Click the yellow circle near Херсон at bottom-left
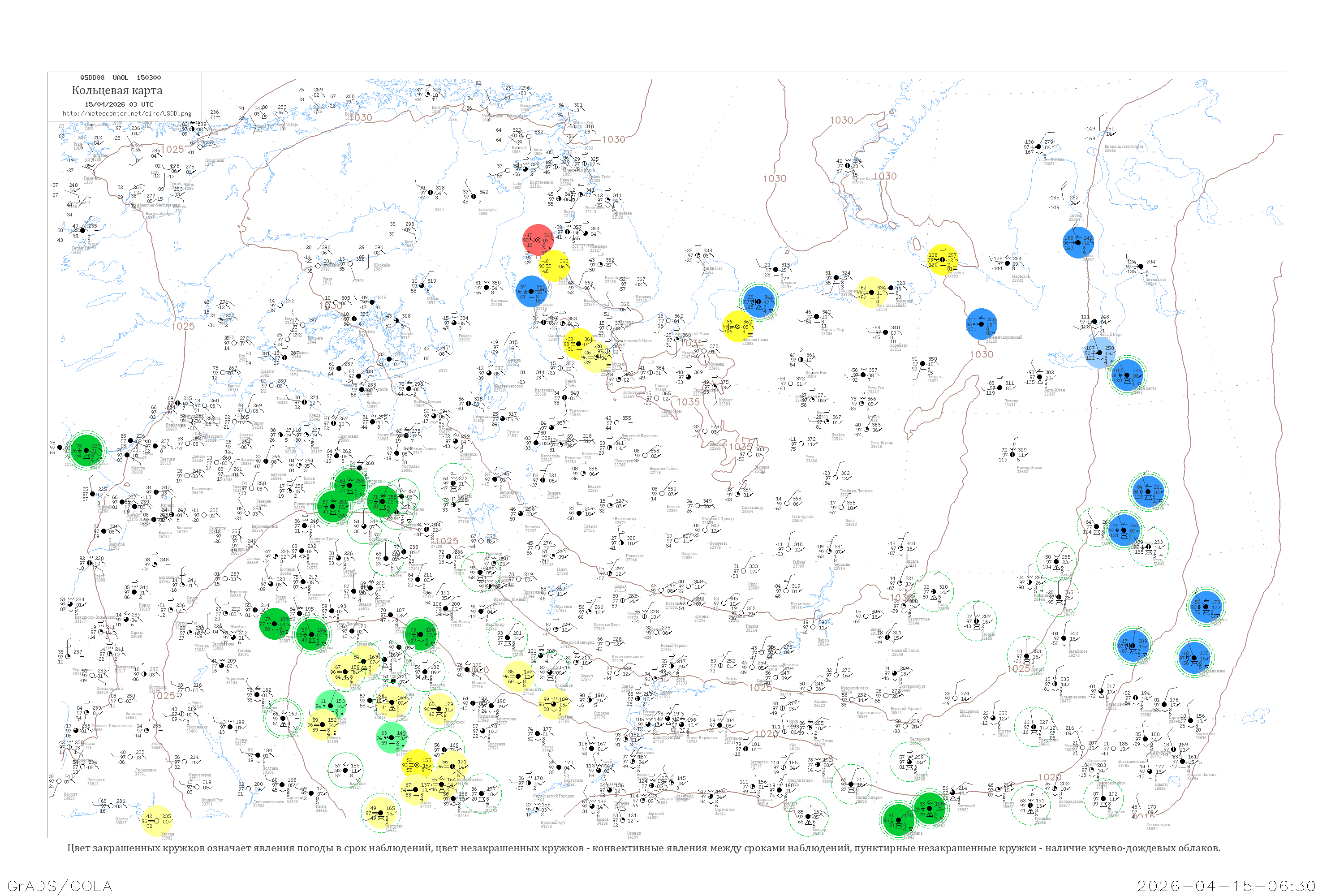The width and height of the screenshot is (1344, 896). 156,821
